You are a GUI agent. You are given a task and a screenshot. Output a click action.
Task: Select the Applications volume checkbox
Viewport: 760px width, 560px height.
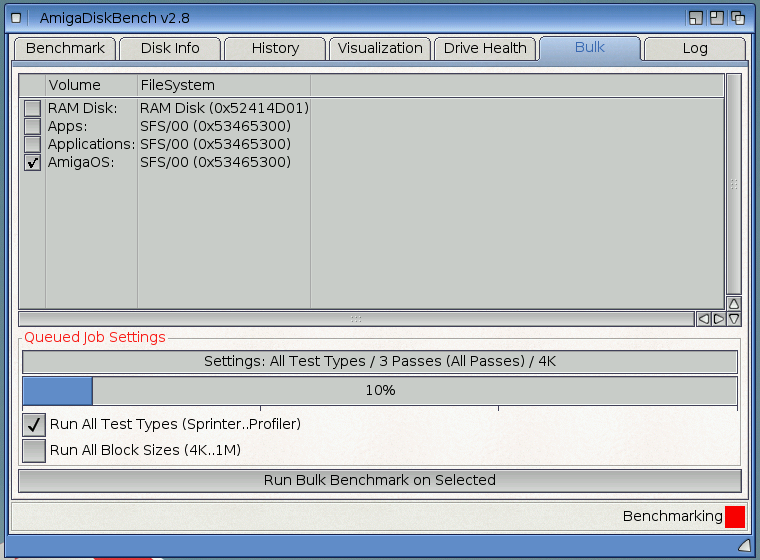tap(33, 144)
